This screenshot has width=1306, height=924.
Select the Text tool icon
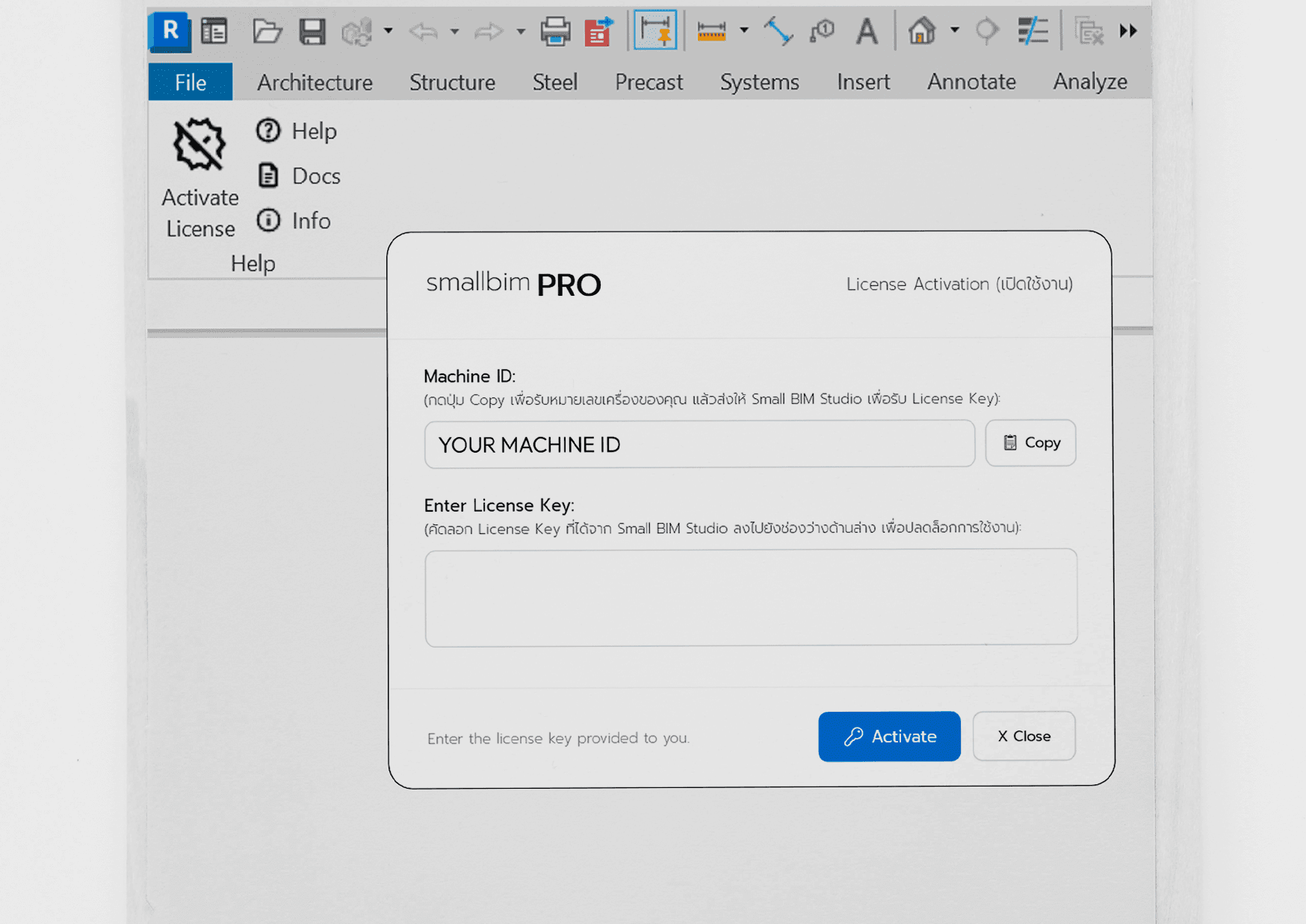coord(867,31)
